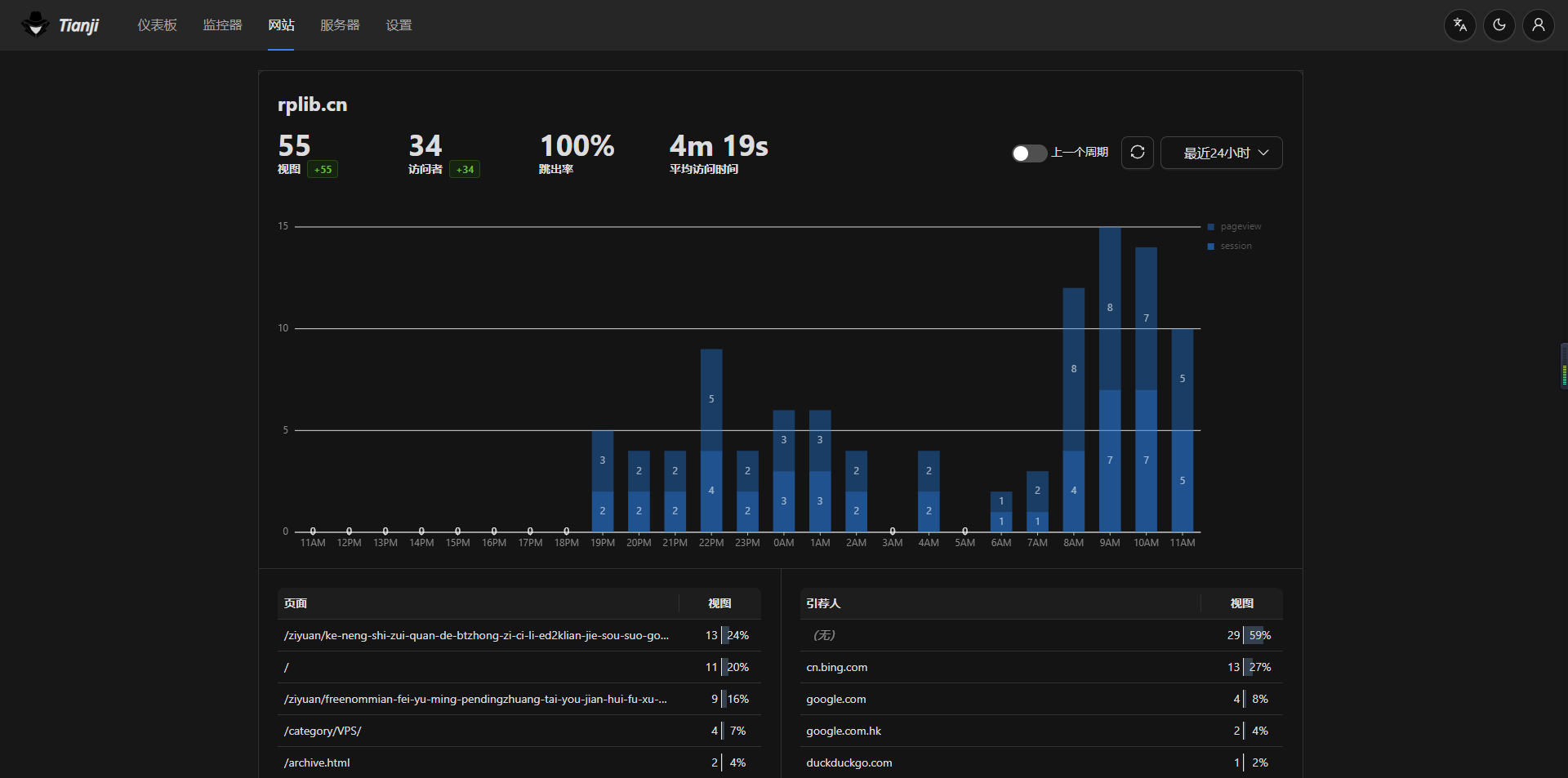
Task: Click the /archive.html page entry
Action: tap(317, 762)
